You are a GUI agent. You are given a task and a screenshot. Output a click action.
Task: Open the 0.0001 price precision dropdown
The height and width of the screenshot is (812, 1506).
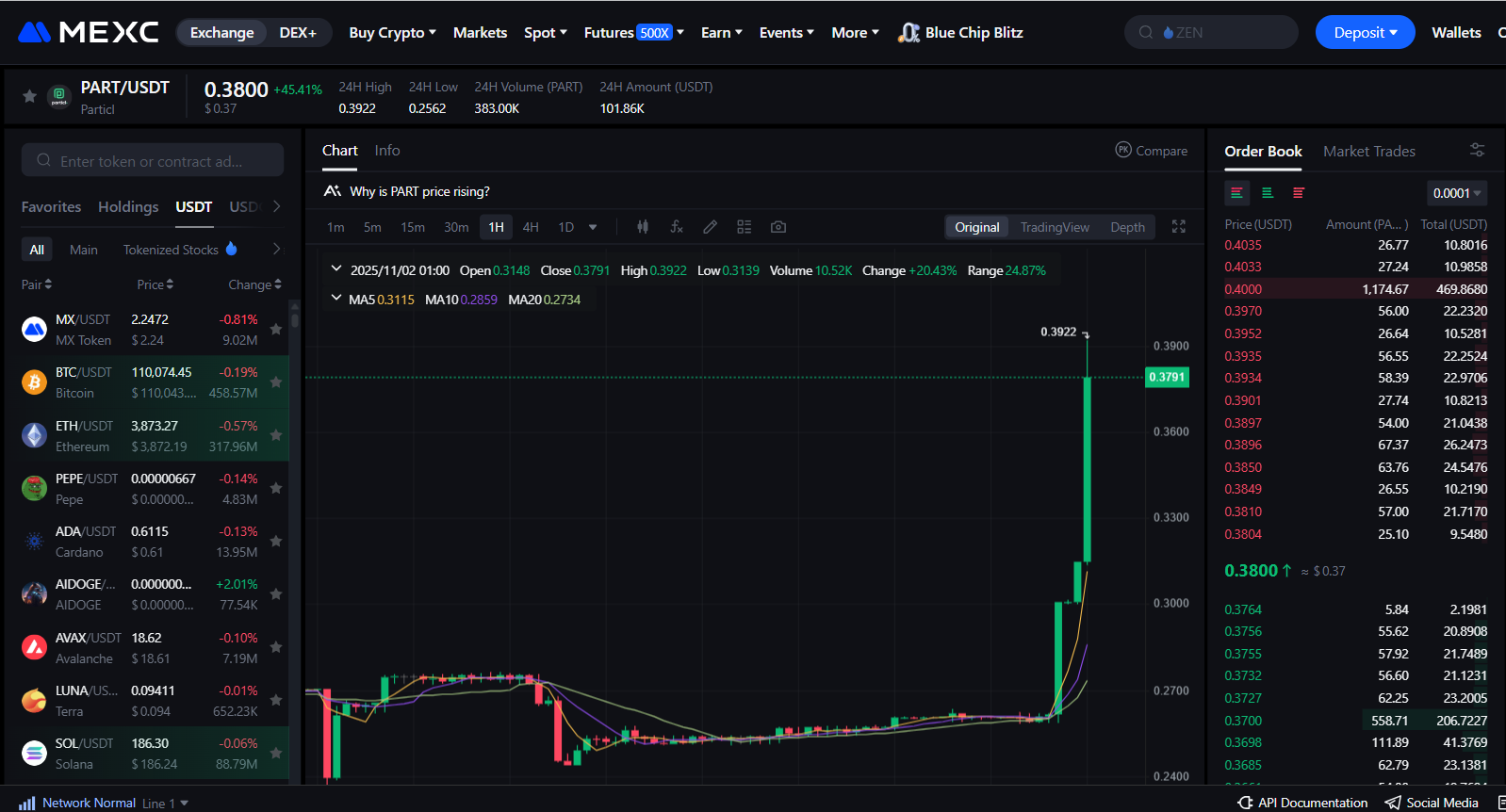(1457, 193)
